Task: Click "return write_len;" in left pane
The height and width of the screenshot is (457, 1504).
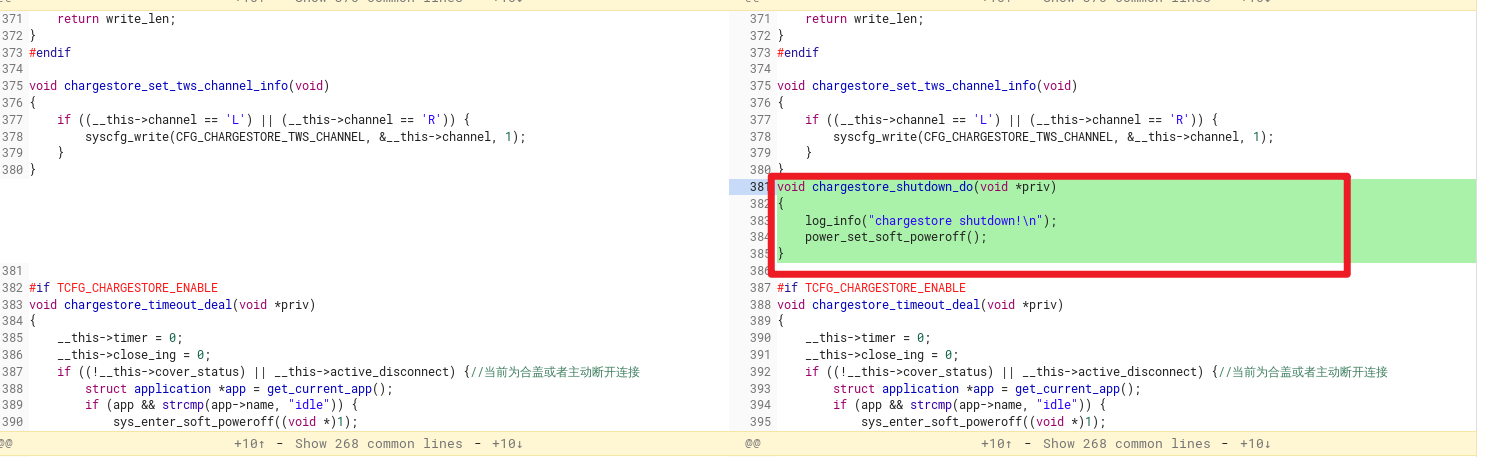Action: pos(116,19)
